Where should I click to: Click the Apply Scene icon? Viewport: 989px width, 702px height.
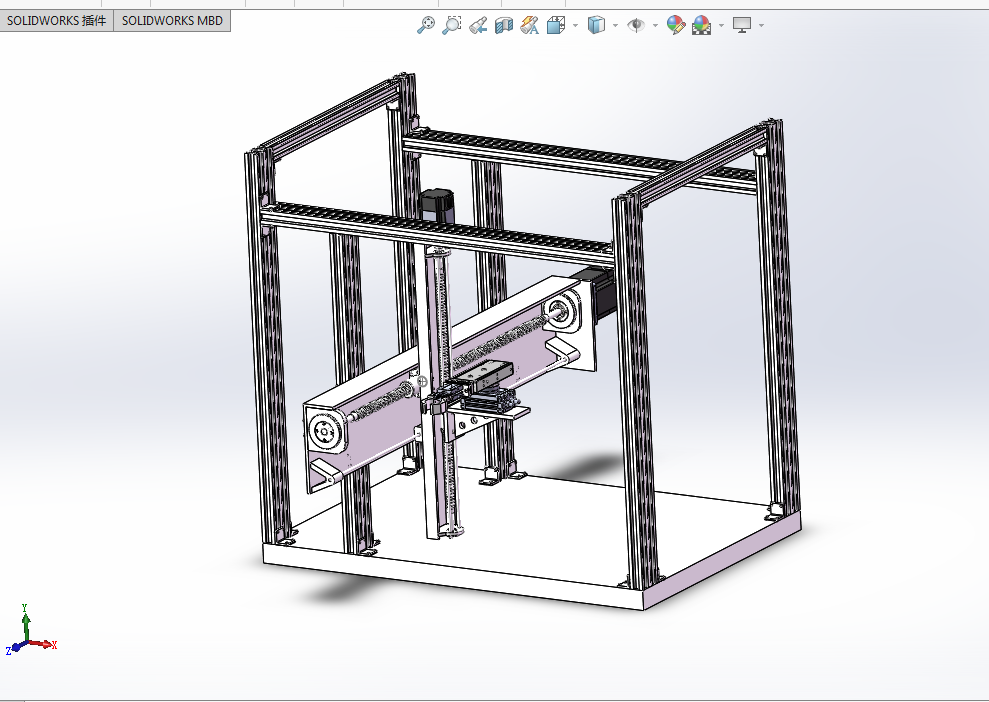(701, 25)
